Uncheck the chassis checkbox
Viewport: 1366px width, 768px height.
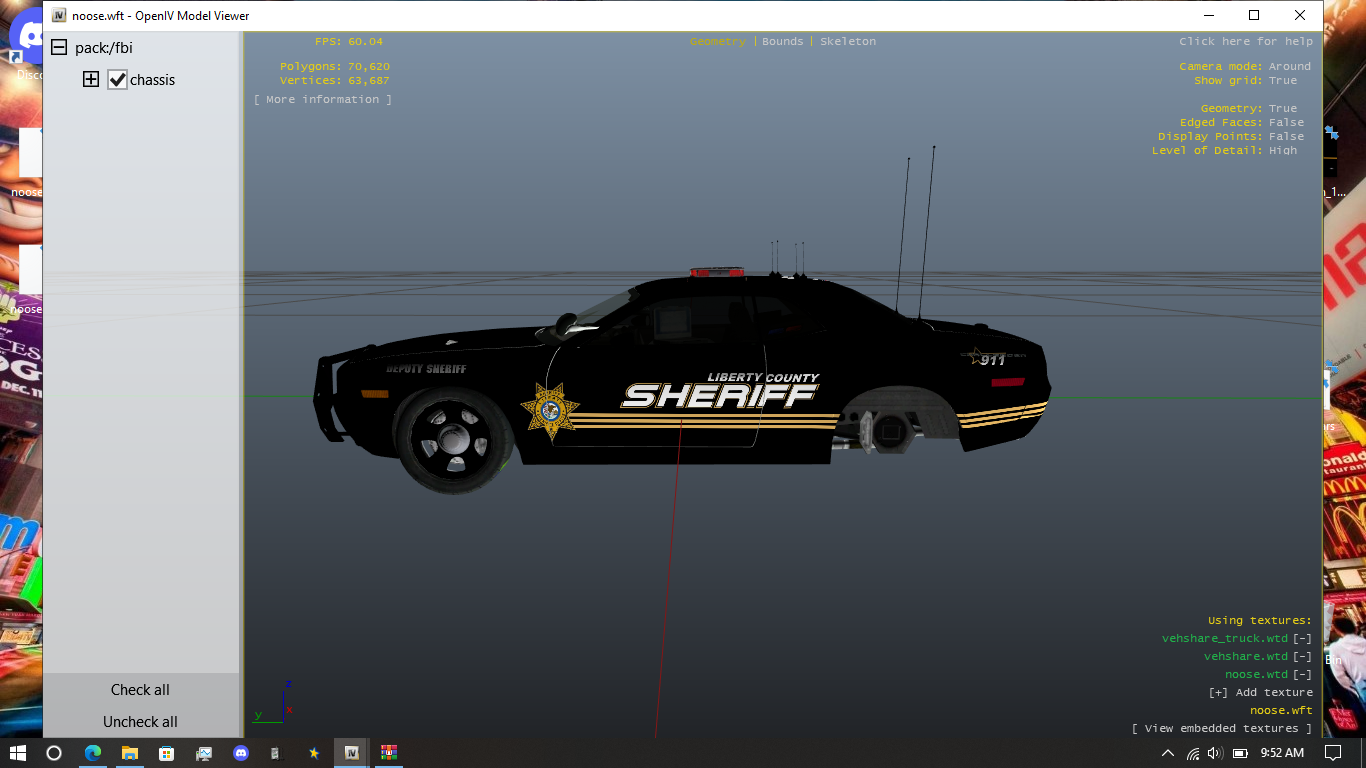(x=117, y=80)
